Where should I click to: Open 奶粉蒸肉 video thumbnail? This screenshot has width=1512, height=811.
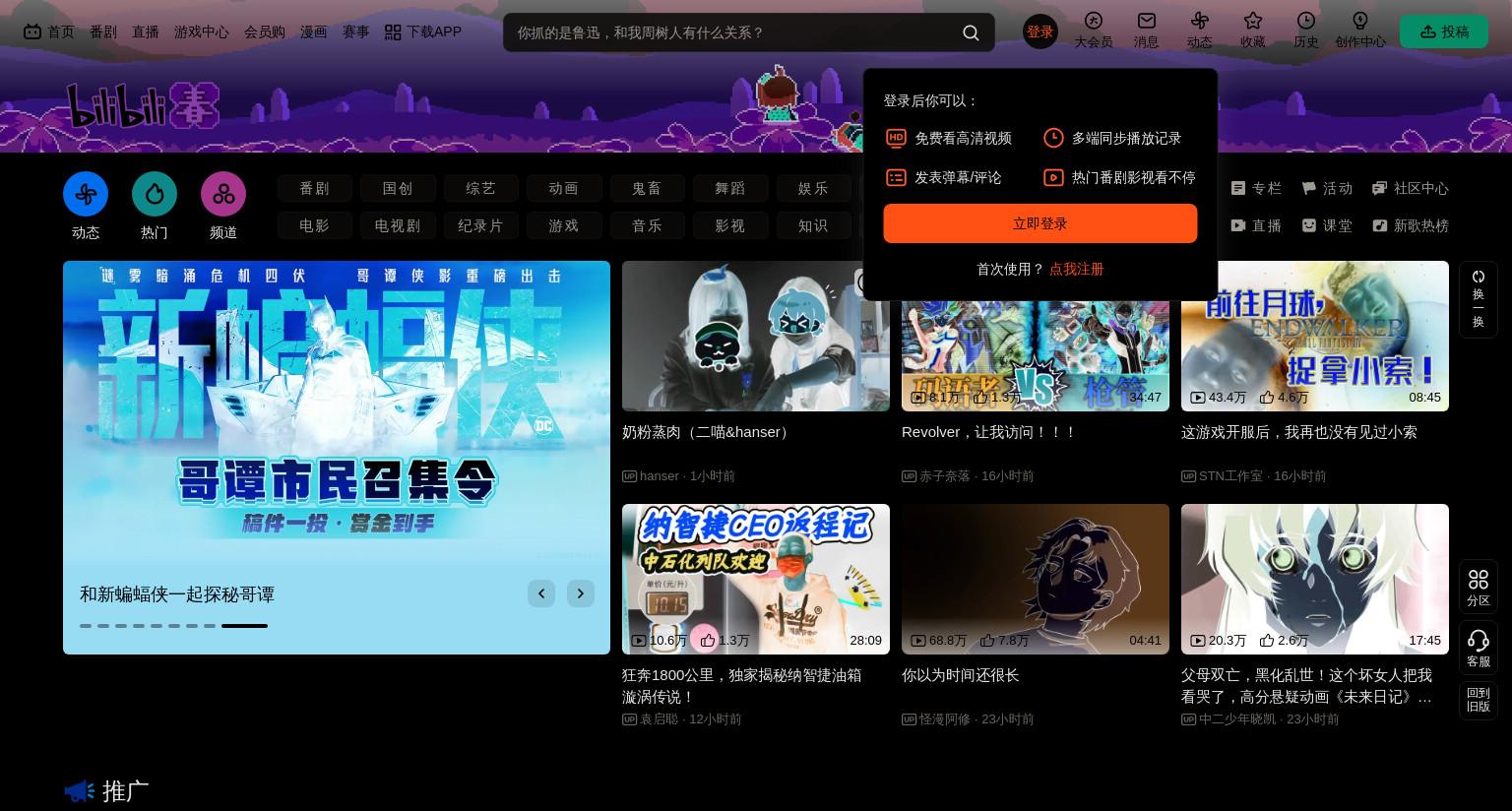[756, 336]
